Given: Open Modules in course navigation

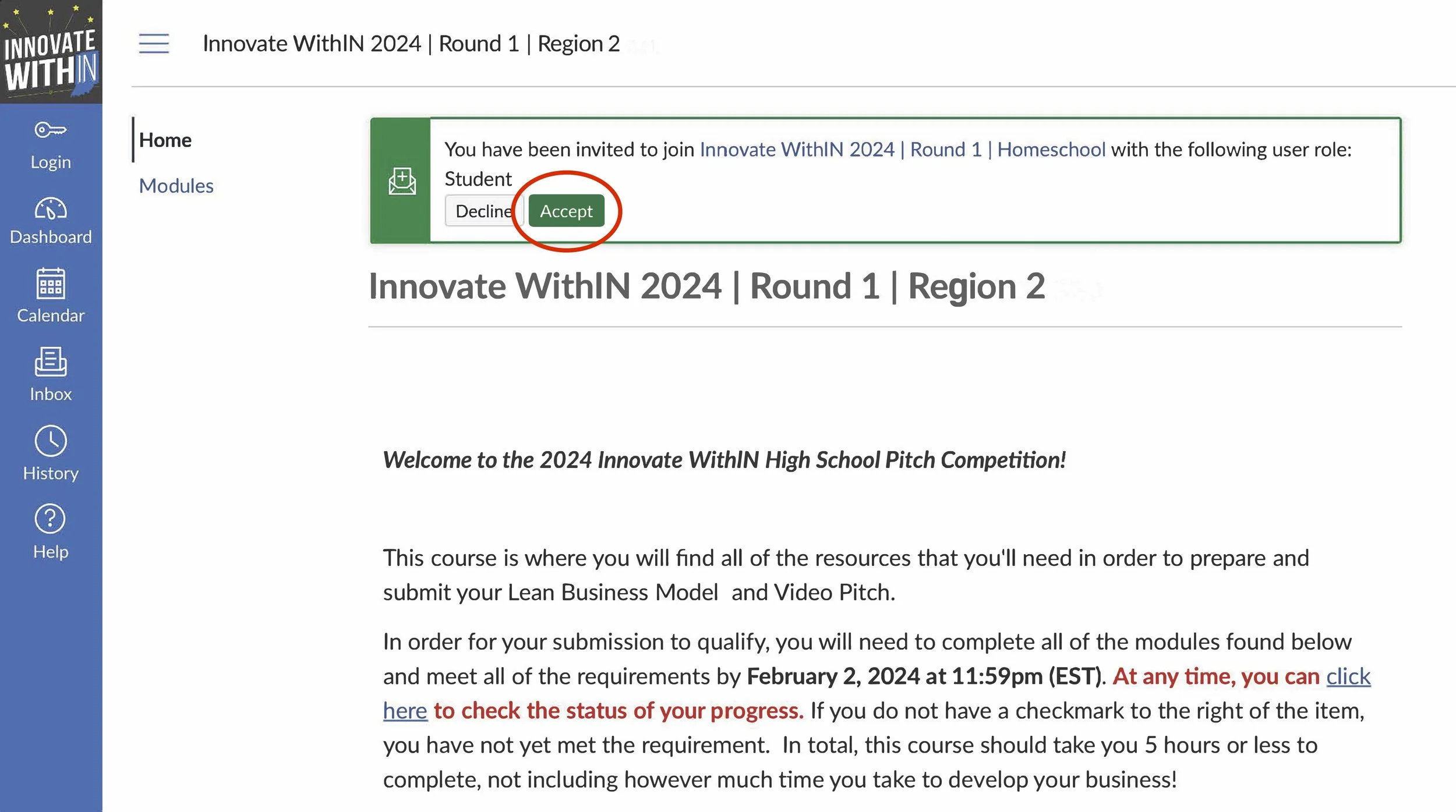Looking at the screenshot, I should [176, 186].
